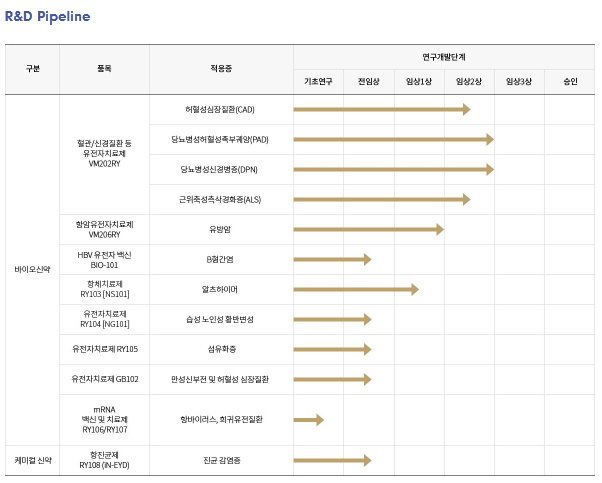Viewport: 602px width, 483px height.
Task: Click the progress arrow in the 유방암 row
Action: point(369,230)
